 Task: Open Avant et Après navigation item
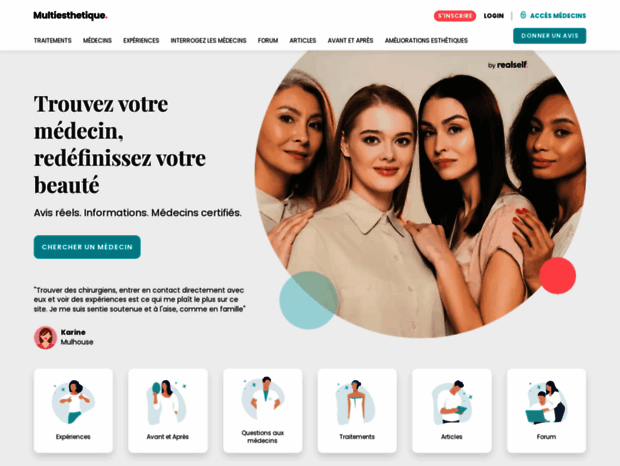[x=350, y=40]
